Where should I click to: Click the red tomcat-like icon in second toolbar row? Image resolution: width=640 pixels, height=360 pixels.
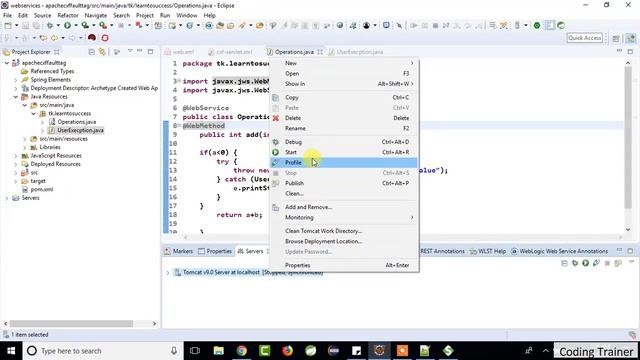coord(92,38)
